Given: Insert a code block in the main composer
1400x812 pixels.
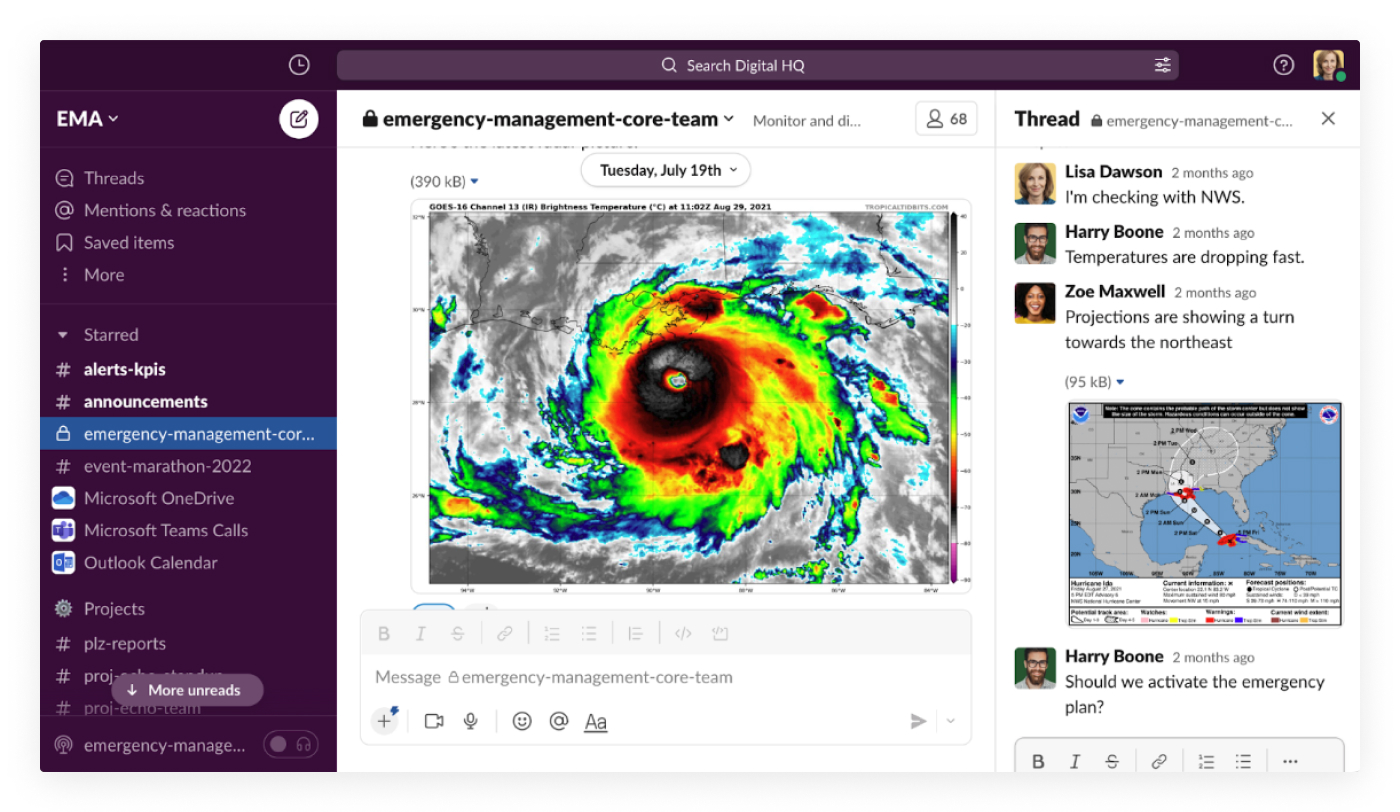Looking at the screenshot, I should tap(720, 633).
